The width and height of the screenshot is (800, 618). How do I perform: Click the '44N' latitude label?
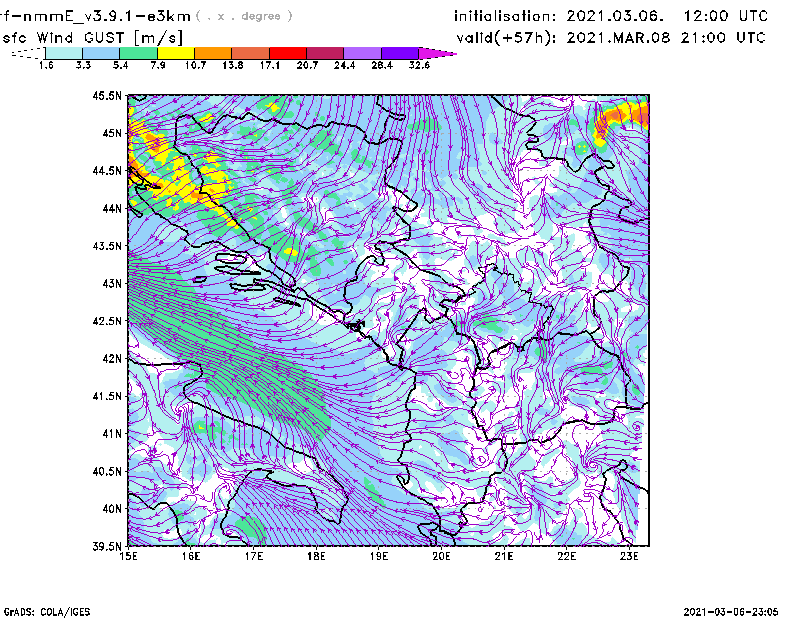[x=112, y=208]
